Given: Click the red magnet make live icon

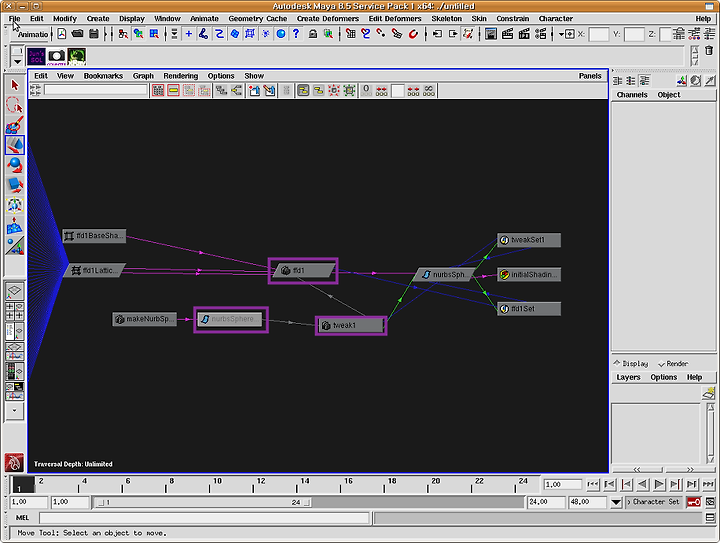Looking at the screenshot, I should point(413,34).
